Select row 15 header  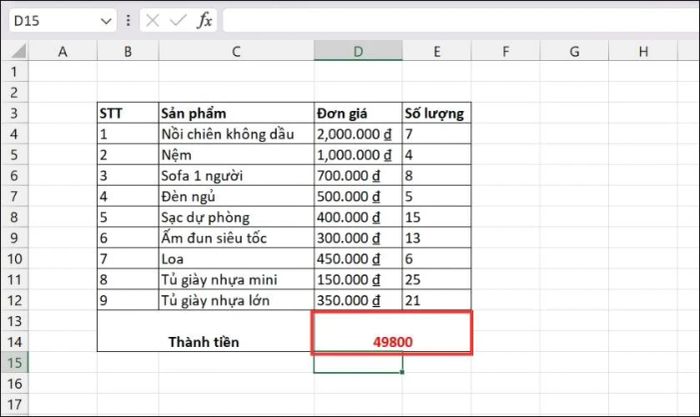14,362
